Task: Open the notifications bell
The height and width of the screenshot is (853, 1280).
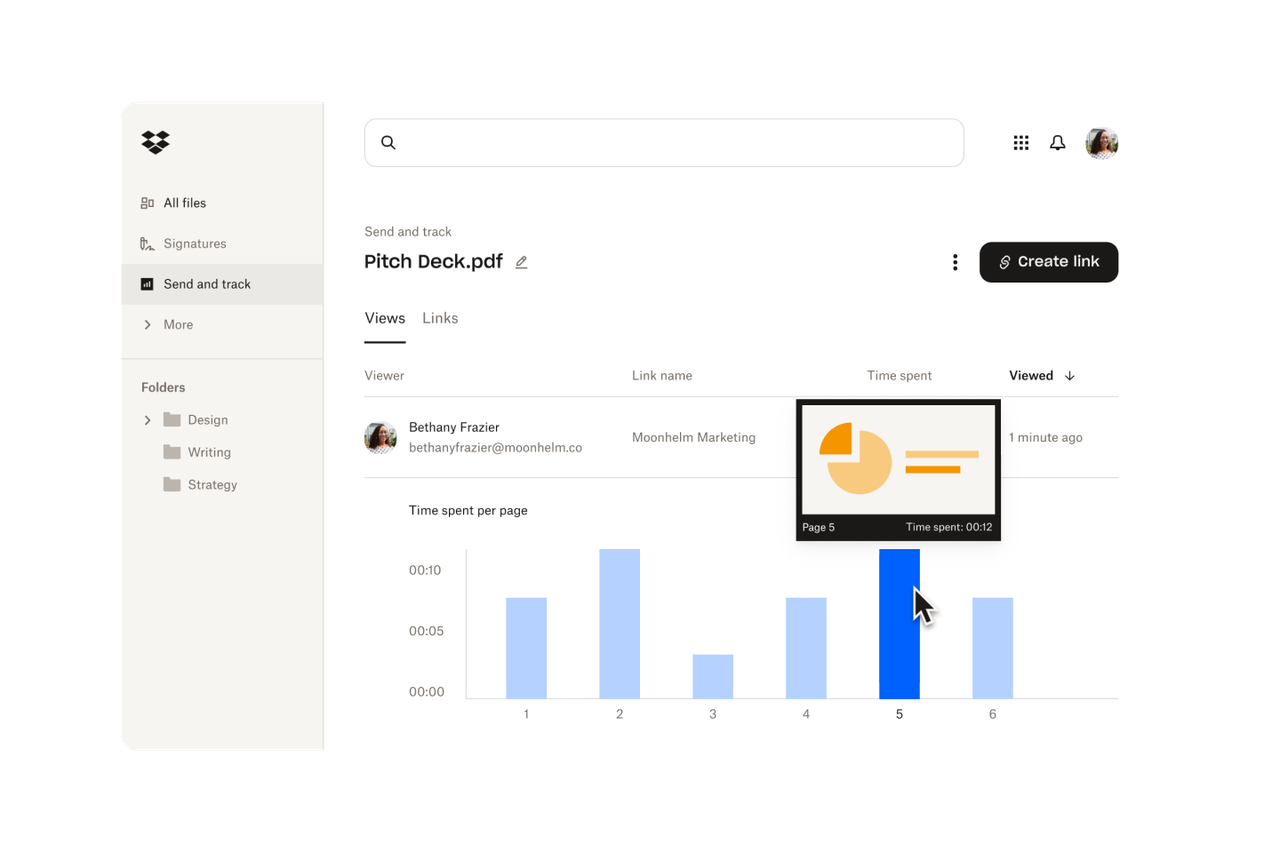Action: 1057,143
